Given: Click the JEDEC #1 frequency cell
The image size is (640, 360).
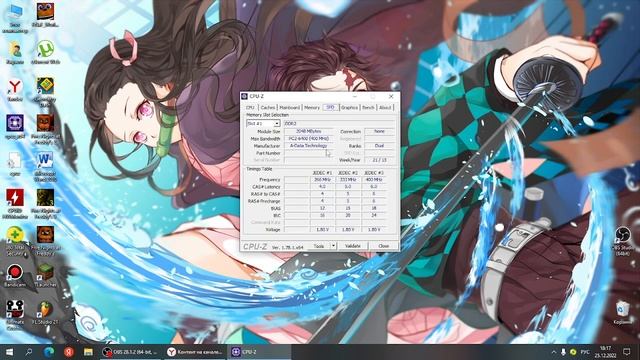Looking at the screenshot, I should [x=322, y=180].
